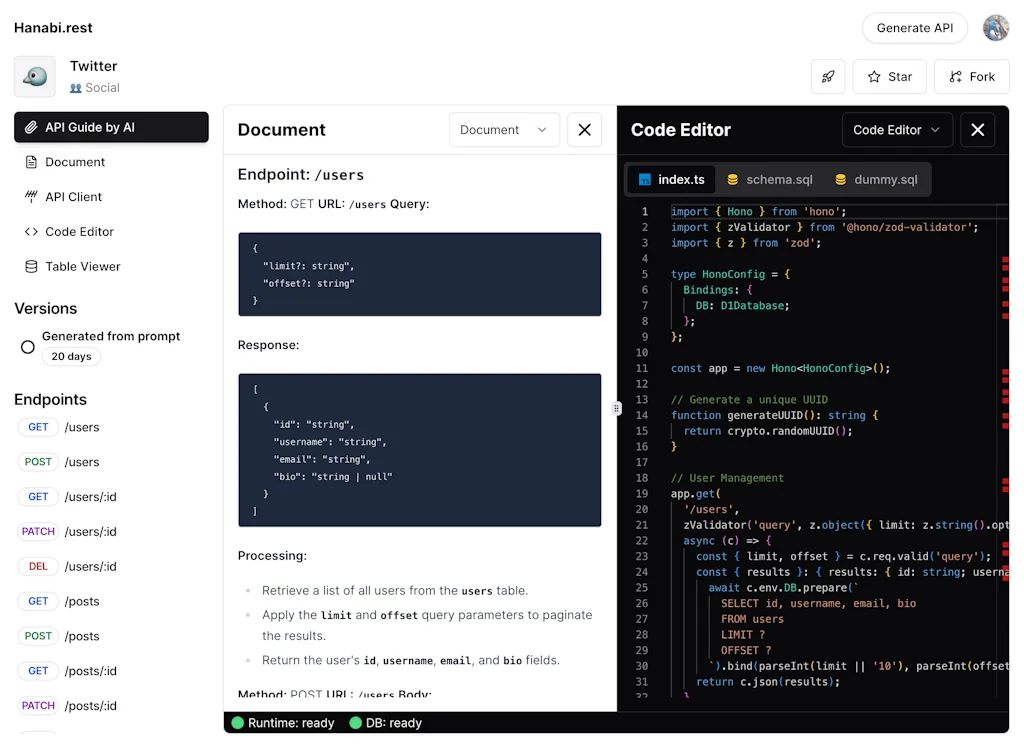Image resolution: width=1024 pixels, height=748 pixels.
Task: Switch to the dummy.sql tab
Action: point(875,180)
